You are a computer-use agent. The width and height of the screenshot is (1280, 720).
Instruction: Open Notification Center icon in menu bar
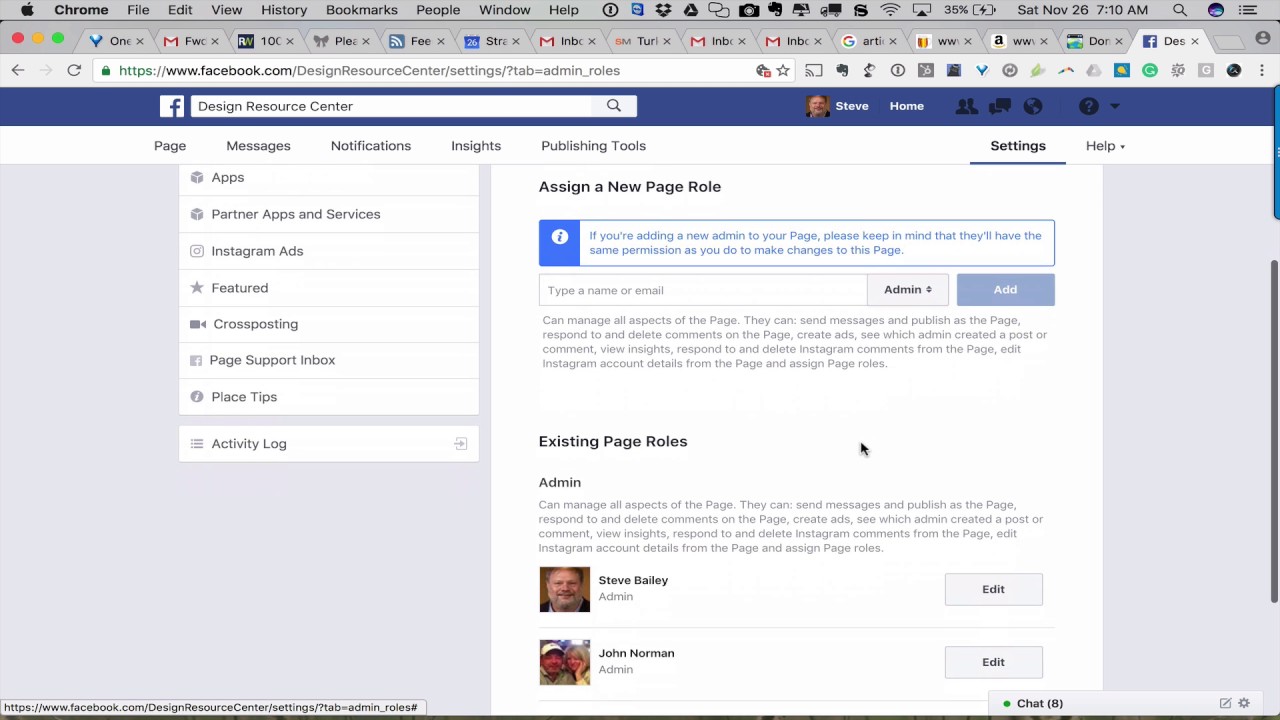click(x=1247, y=10)
